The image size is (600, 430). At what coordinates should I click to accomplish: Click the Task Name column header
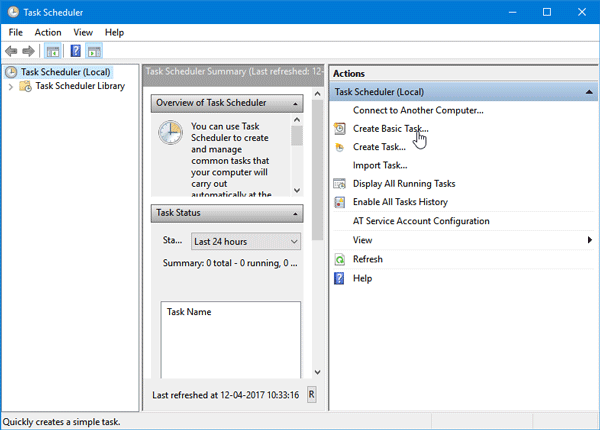click(189, 312)
